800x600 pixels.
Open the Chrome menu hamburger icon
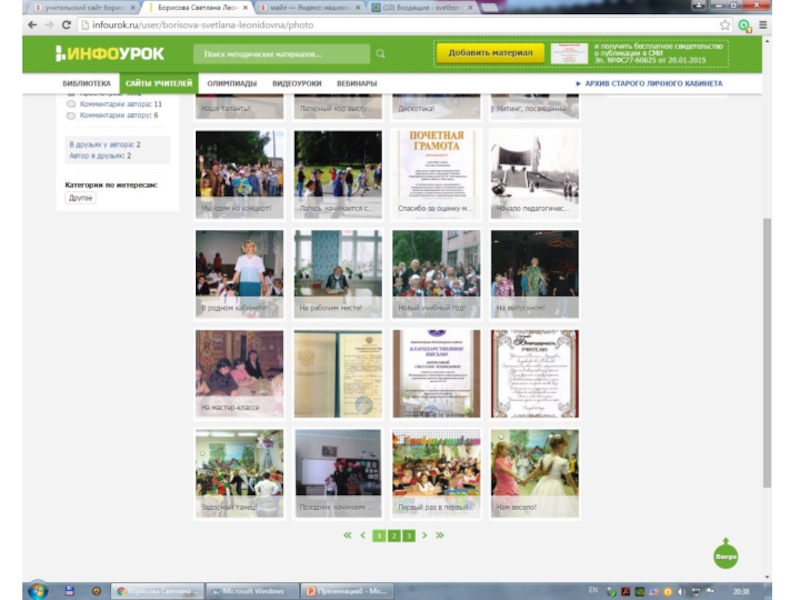(x=763, y=25)
